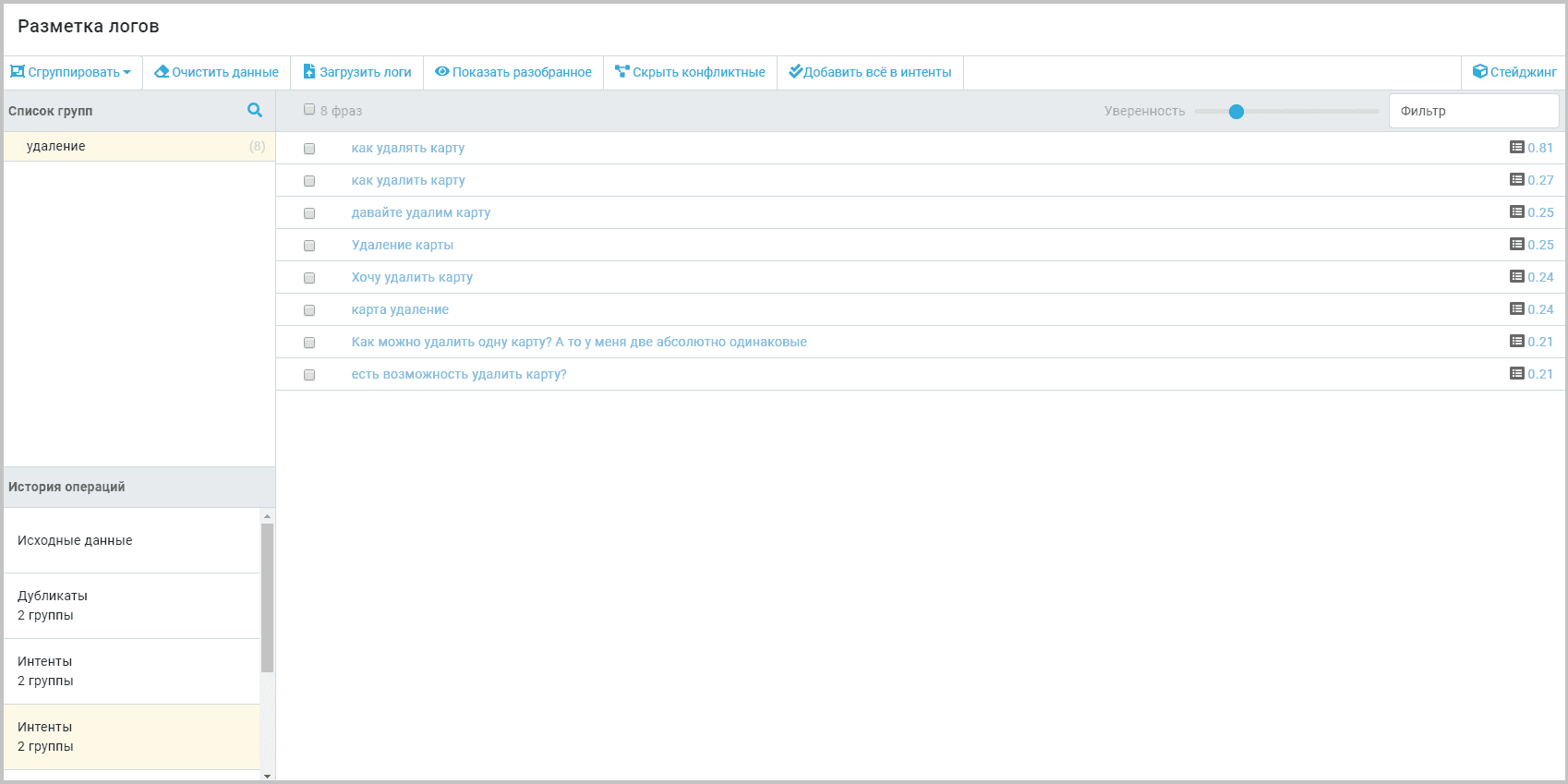This screenshot has width=1568, height=784.
Task: Click Очистить данные button
Action: click(216, 72)
